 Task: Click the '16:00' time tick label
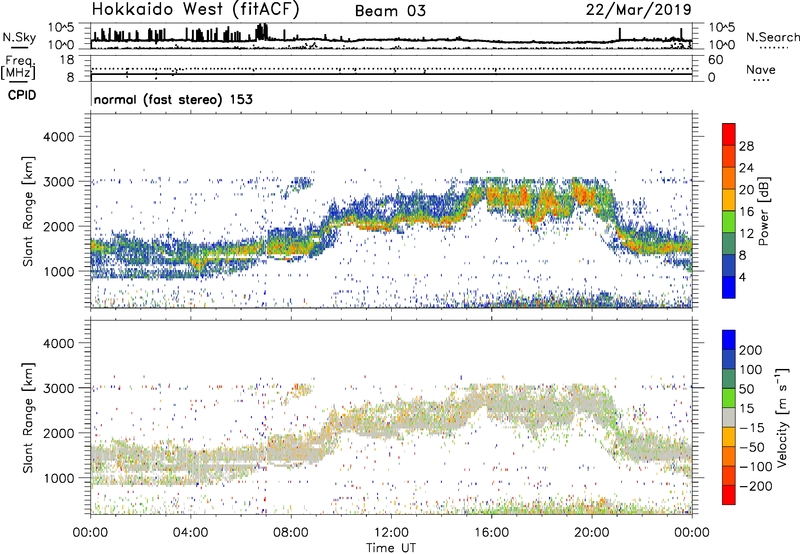point(491,533)
